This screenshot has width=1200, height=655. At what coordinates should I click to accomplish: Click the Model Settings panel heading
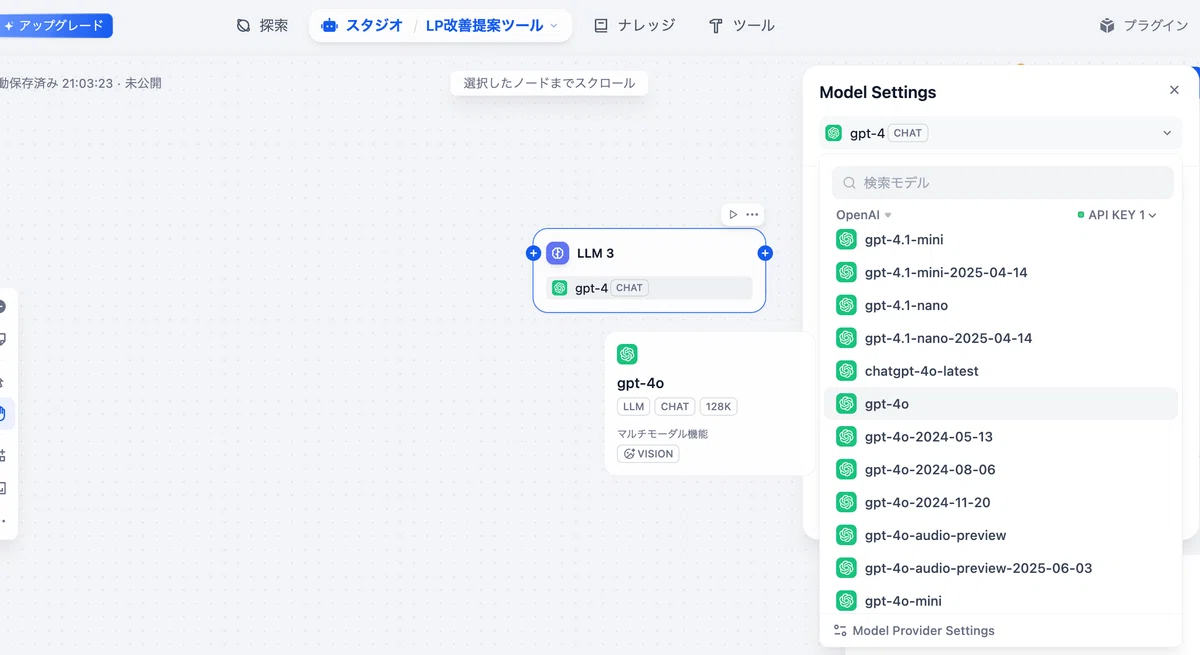(878, 92)
